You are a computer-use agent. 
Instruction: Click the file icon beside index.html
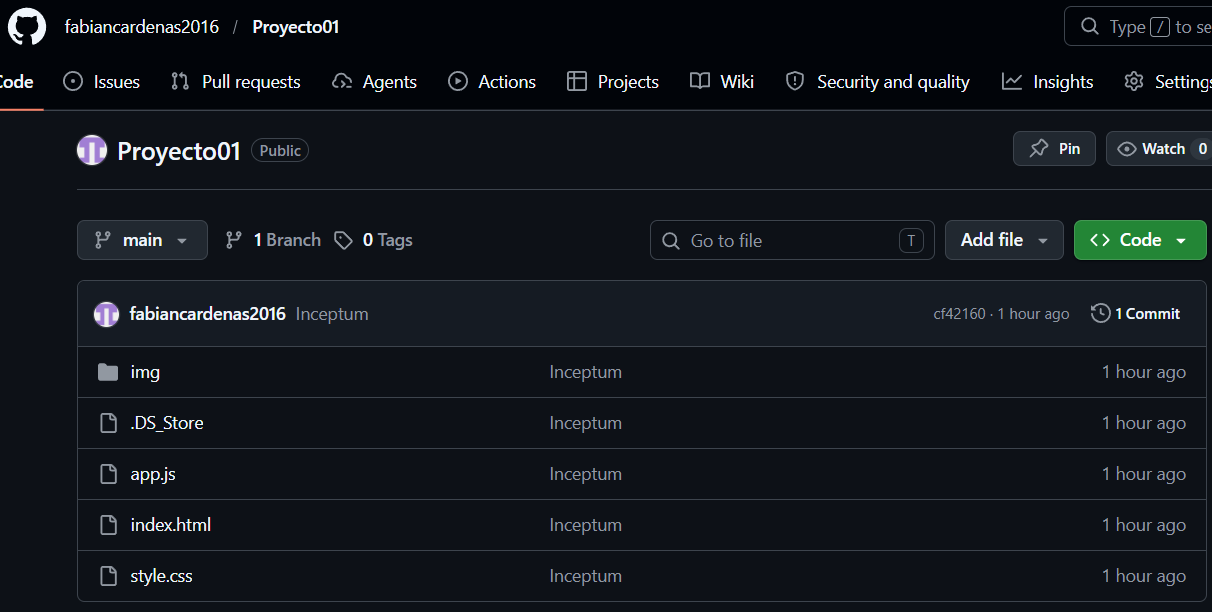click(108, 525)
